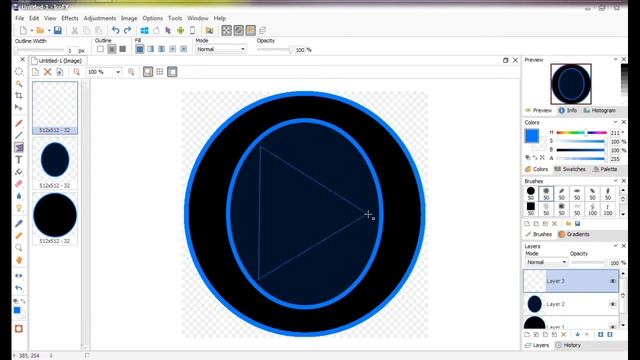Select the second Outline style option

click(x=111, y=49)
